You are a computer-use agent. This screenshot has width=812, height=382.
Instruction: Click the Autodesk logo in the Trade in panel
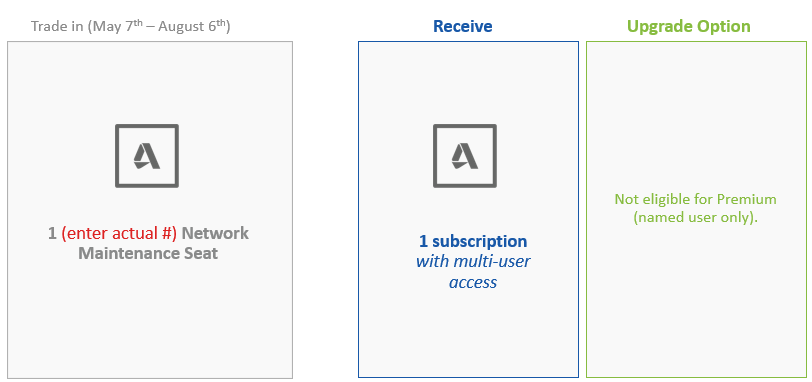(x=147, y=156)
